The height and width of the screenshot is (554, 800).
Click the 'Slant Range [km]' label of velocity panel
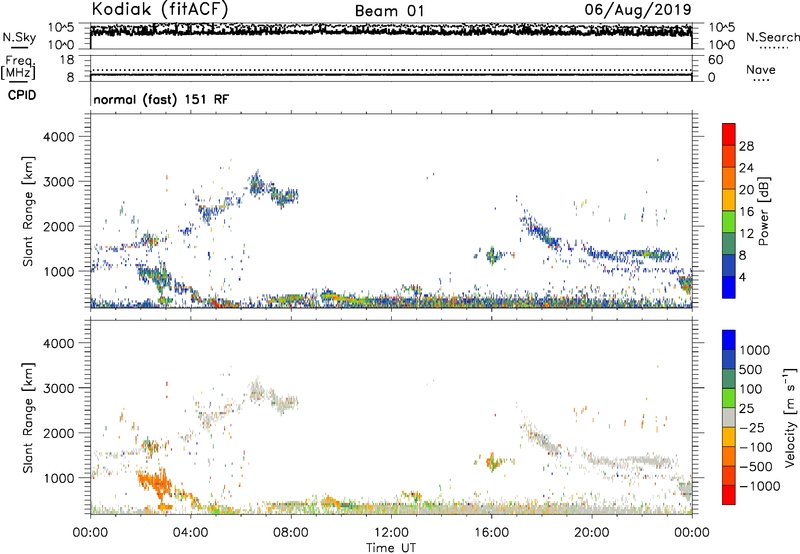[28, 417]
